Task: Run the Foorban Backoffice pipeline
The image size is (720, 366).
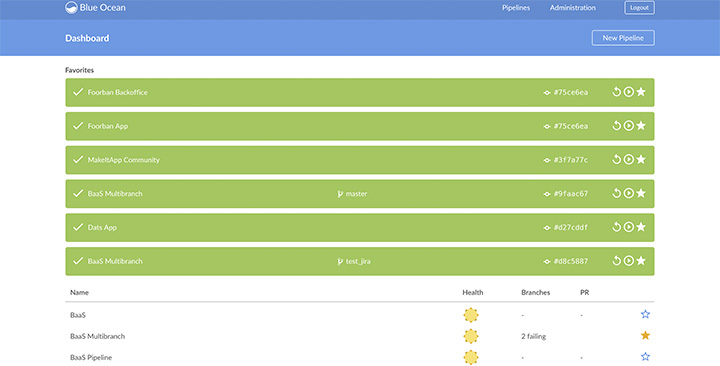Action: click(x=629, y=92)
